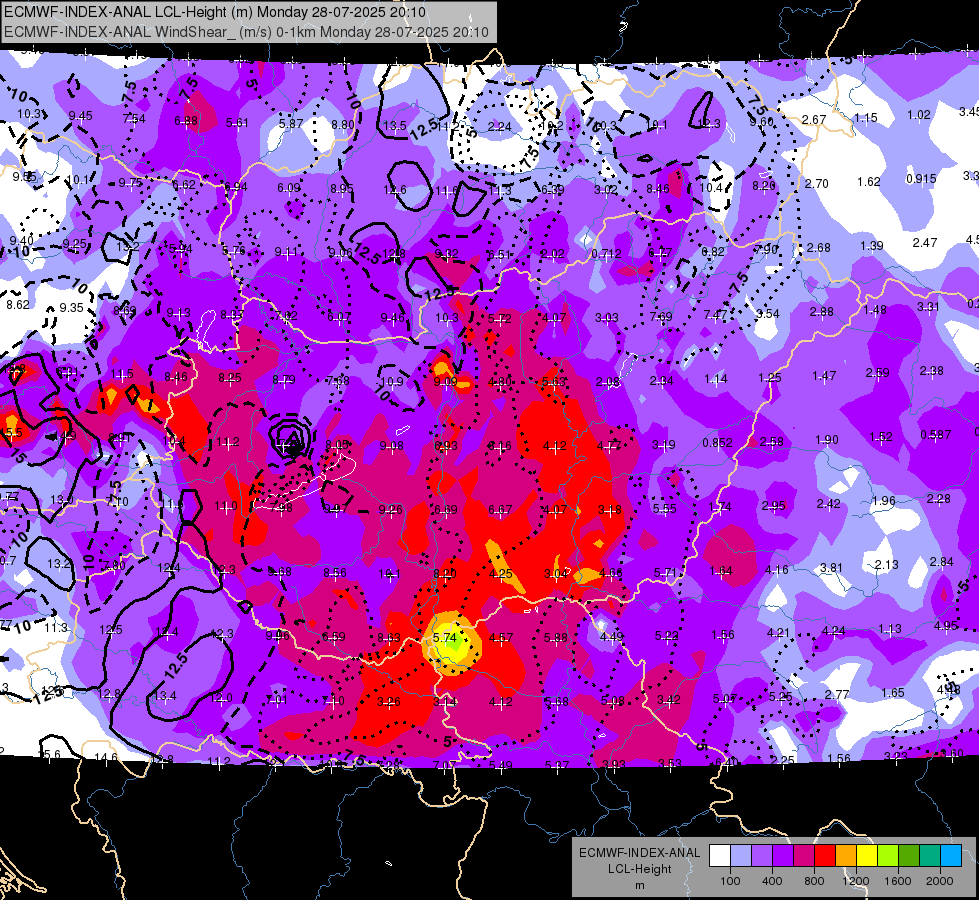Click the legend label '1200'
The image size is (979, 900).
856,881
